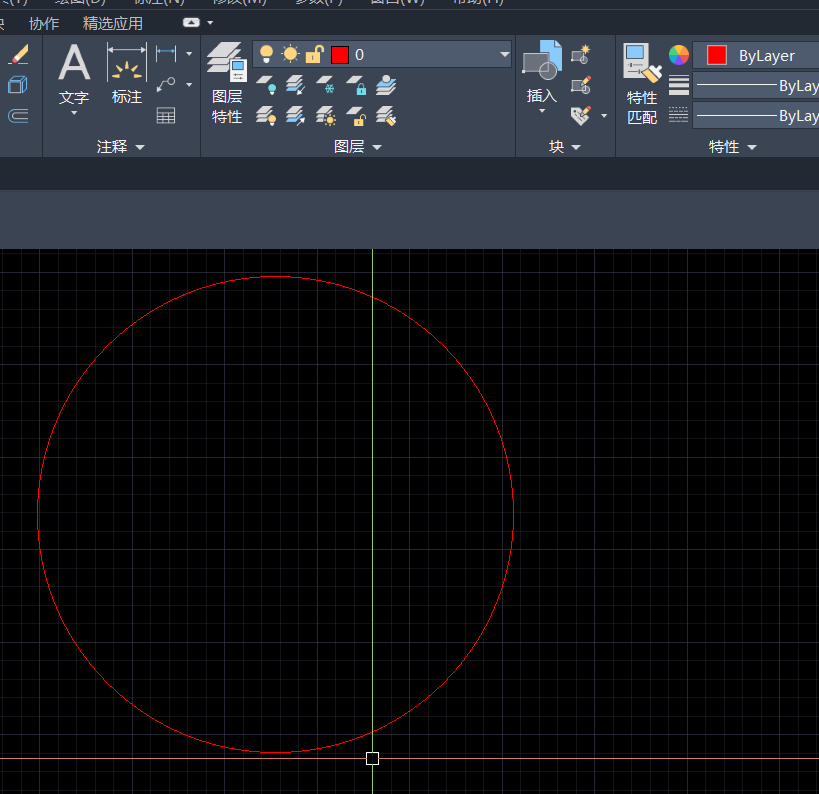Click the edit block icon
Viewport: 819px width, 794px height.
click(581, 85)
